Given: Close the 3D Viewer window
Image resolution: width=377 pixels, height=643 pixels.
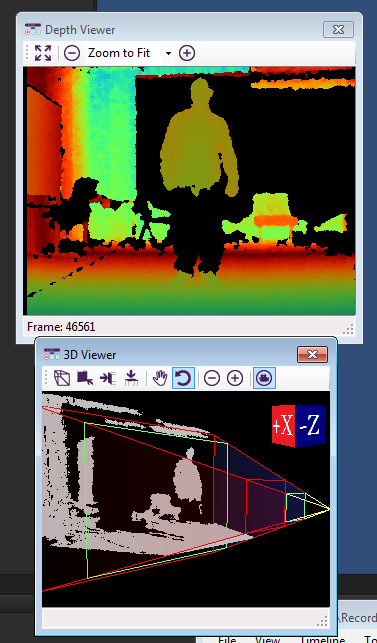Looking at the screenshot, I should point(312,354).
